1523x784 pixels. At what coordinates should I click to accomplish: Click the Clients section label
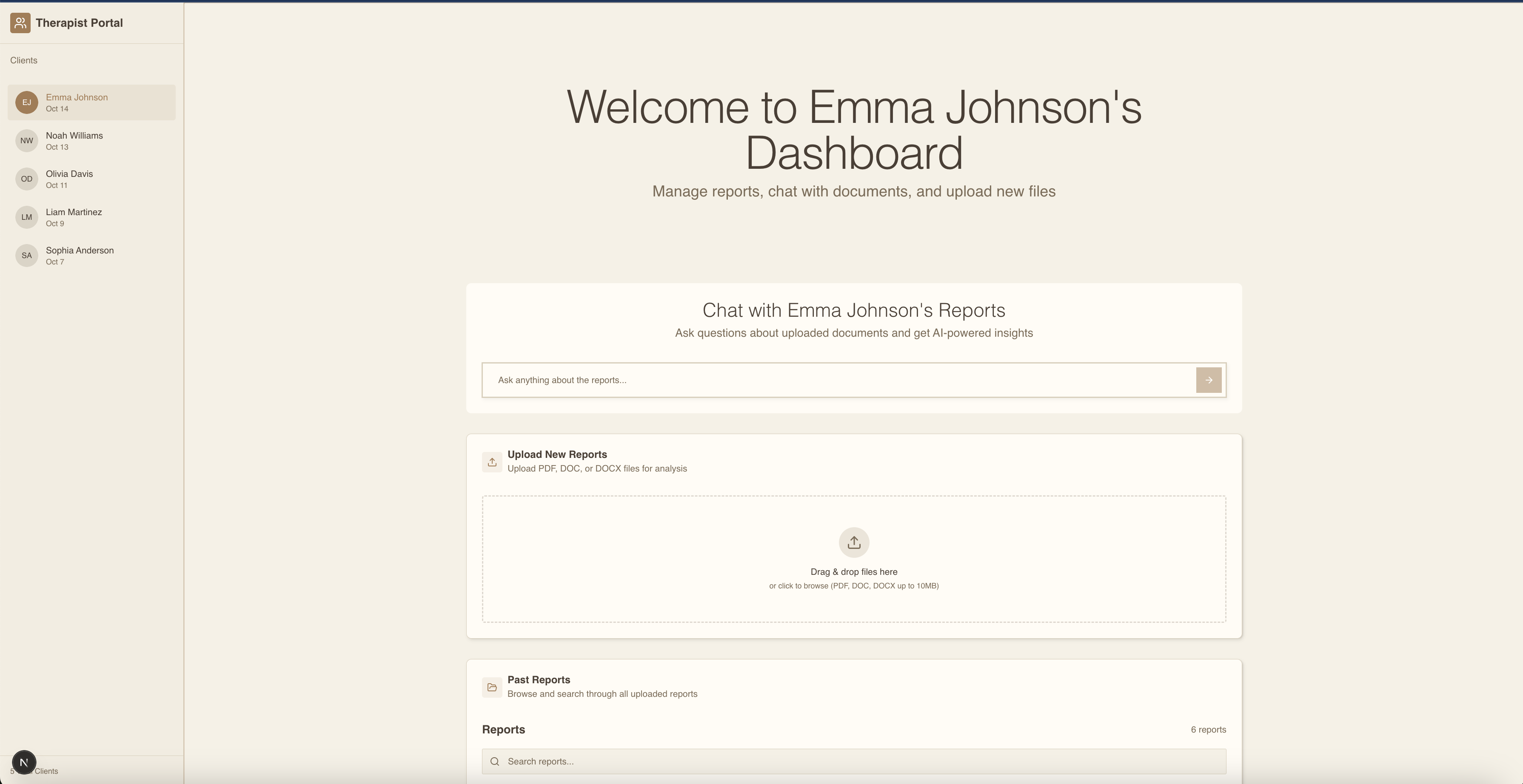24,60
